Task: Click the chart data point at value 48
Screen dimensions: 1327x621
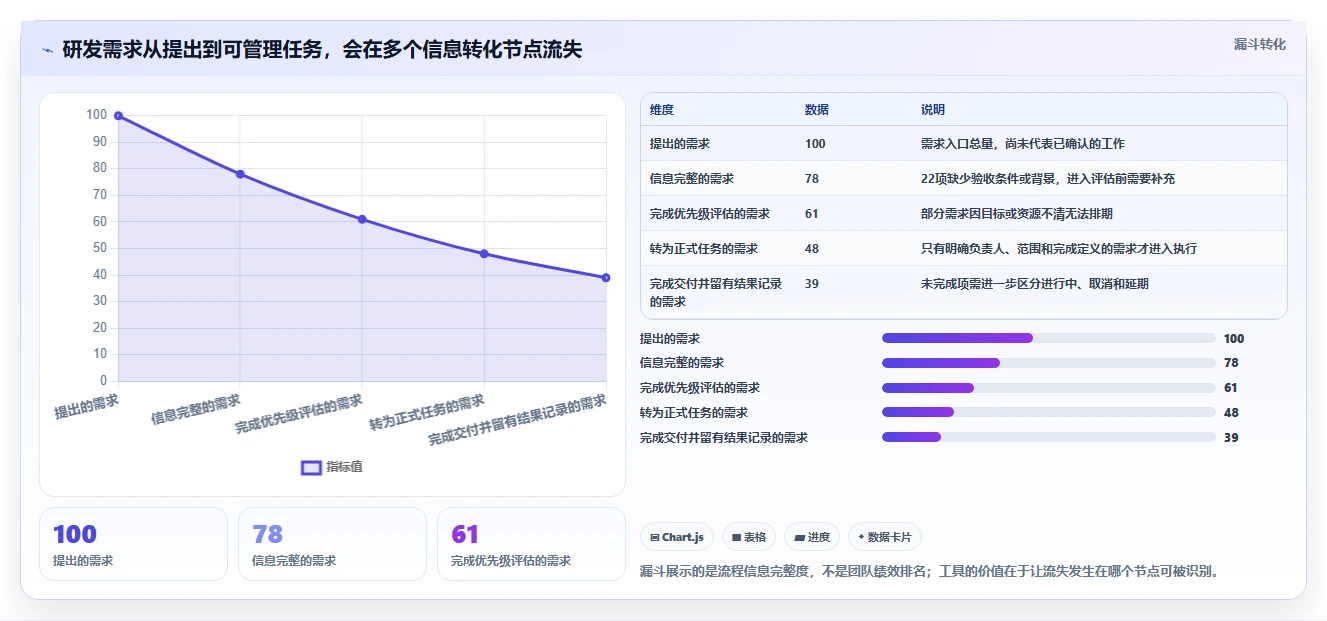Action: 484,254
